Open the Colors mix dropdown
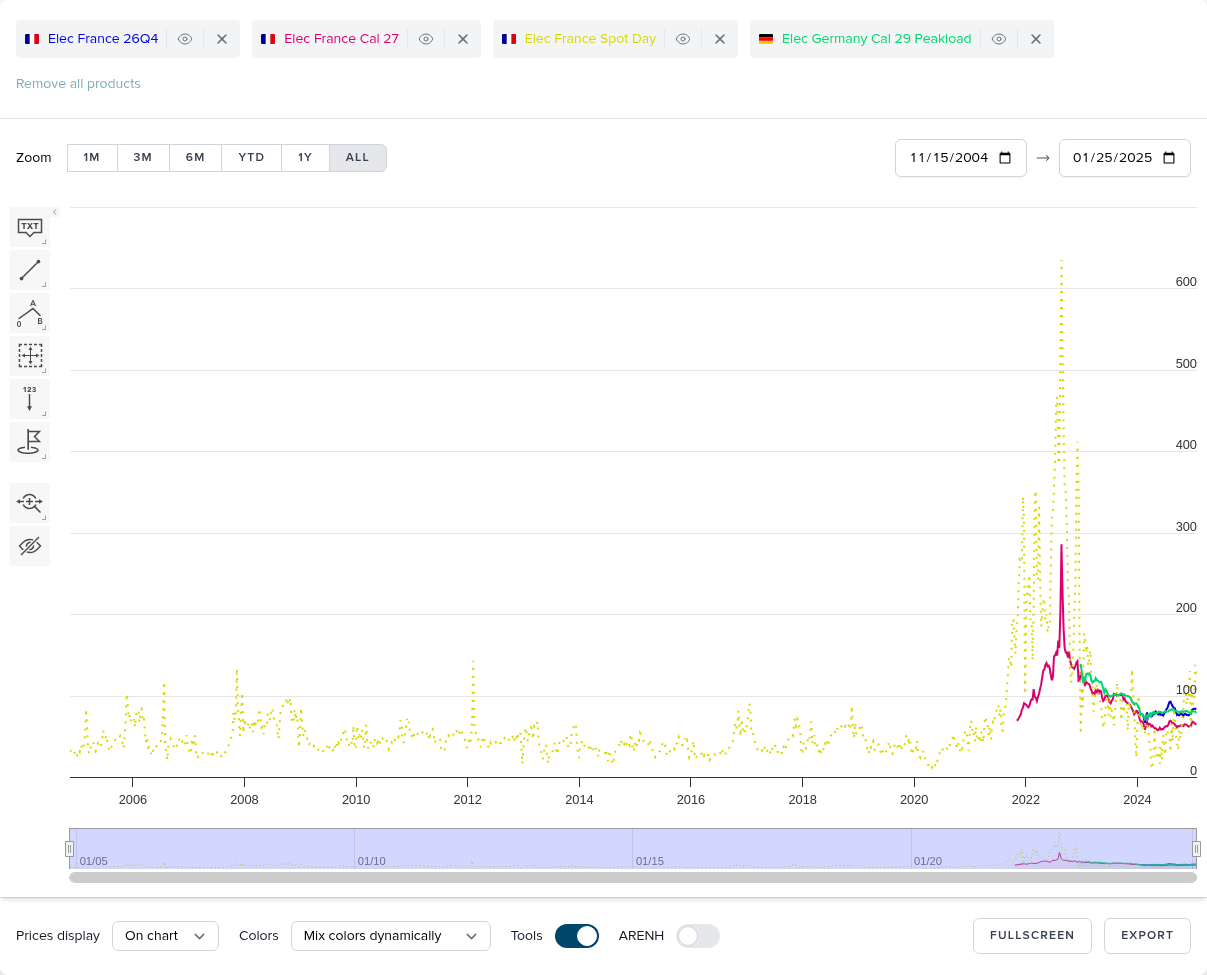This screenshot has height=975, width=1207. [390, 936]
